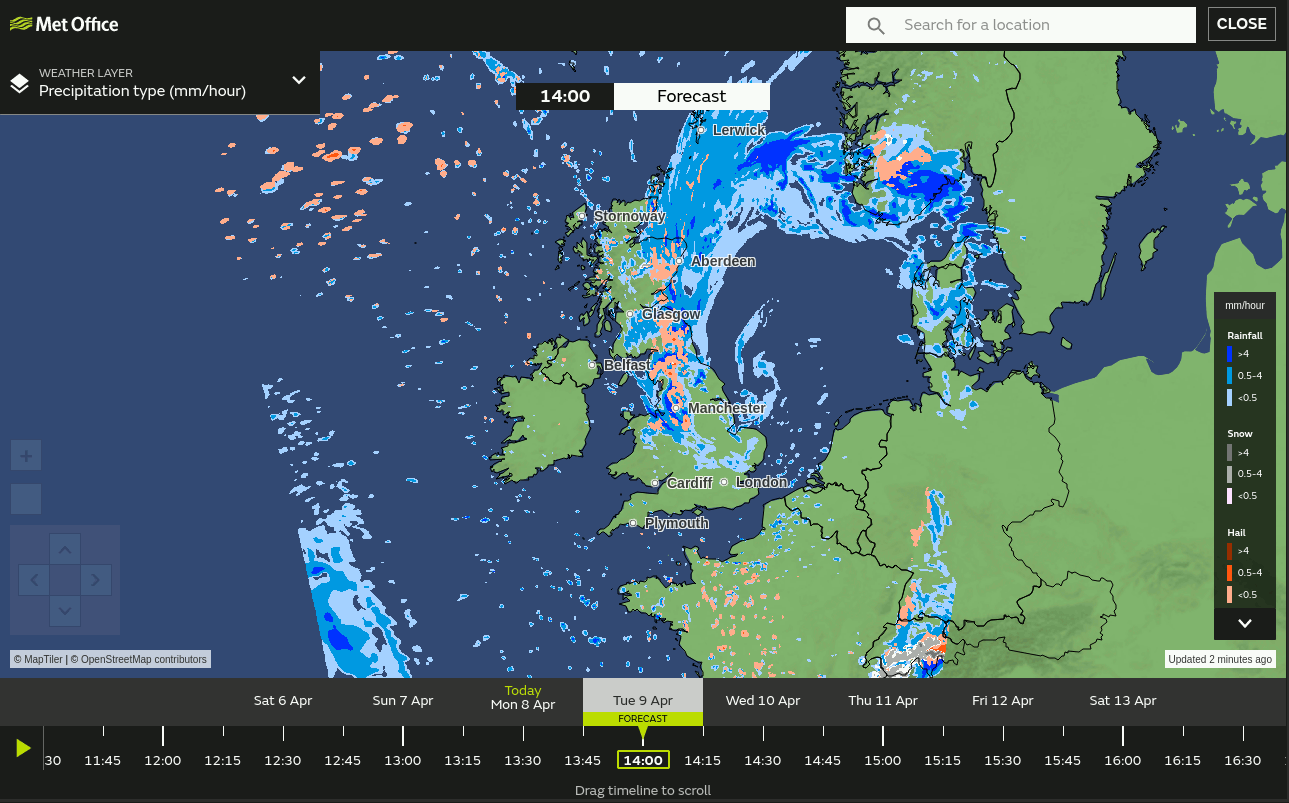Image resolution: width=1289 pixels, height=803 pixels.
Task: Click snow >4 legend swatch
Action: point(1229,452)
